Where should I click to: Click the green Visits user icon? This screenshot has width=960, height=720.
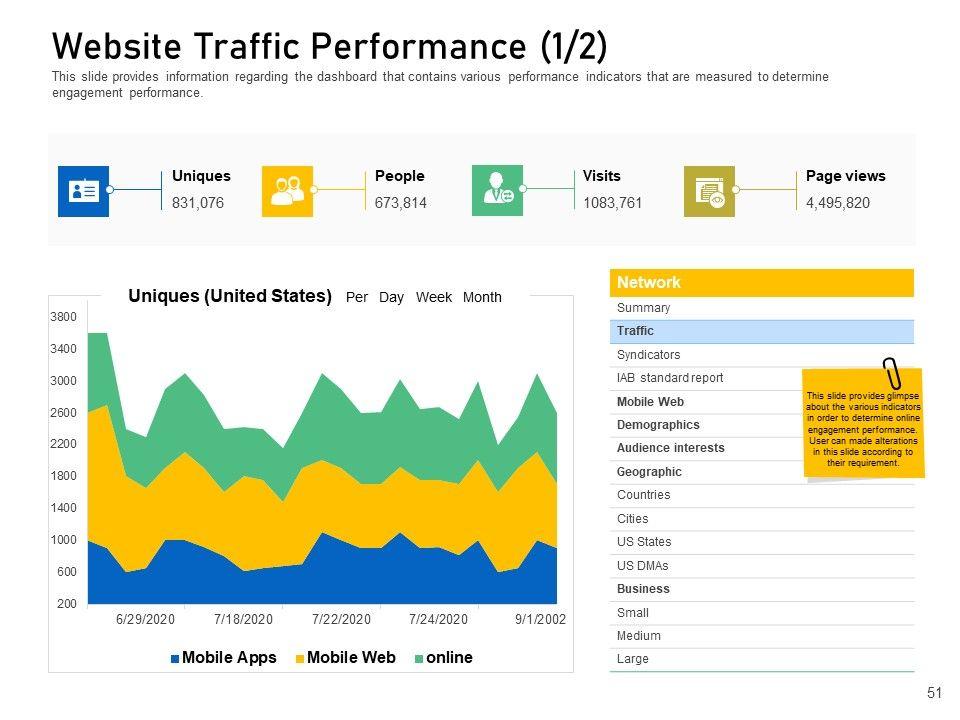tap(497, 191)
